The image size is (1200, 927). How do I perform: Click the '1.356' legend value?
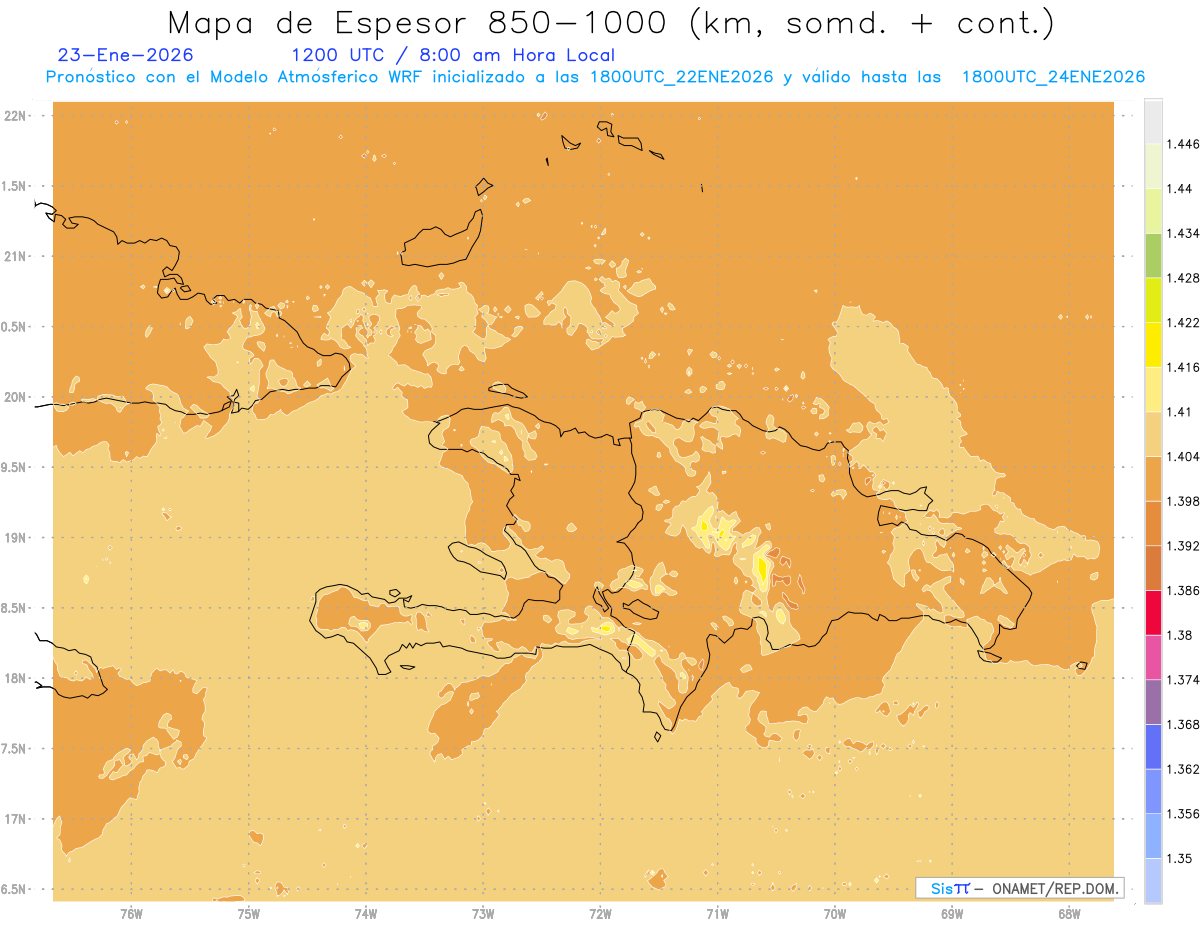1183,814
